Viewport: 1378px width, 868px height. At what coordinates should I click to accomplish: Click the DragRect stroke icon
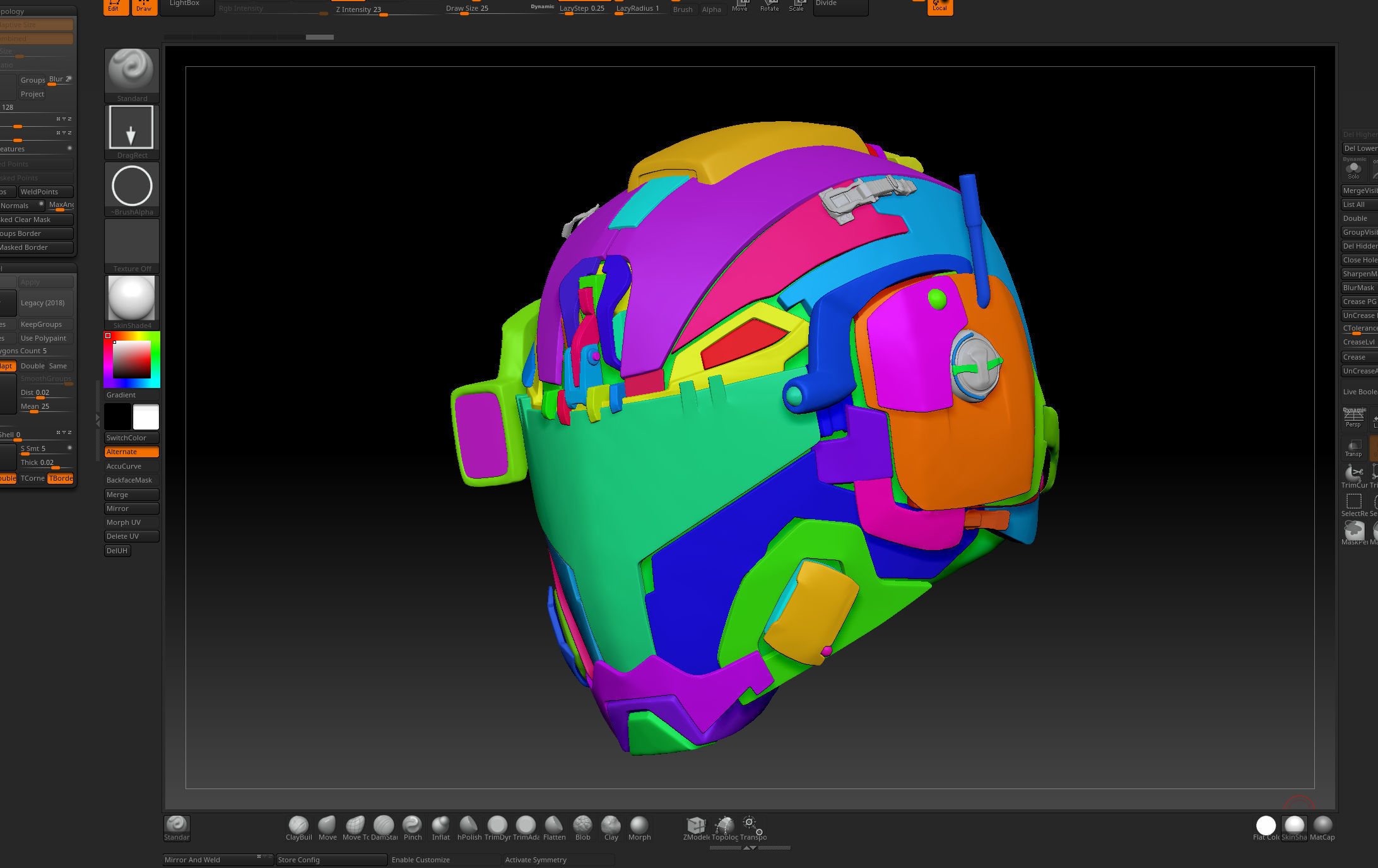click(x=132, y=128)
